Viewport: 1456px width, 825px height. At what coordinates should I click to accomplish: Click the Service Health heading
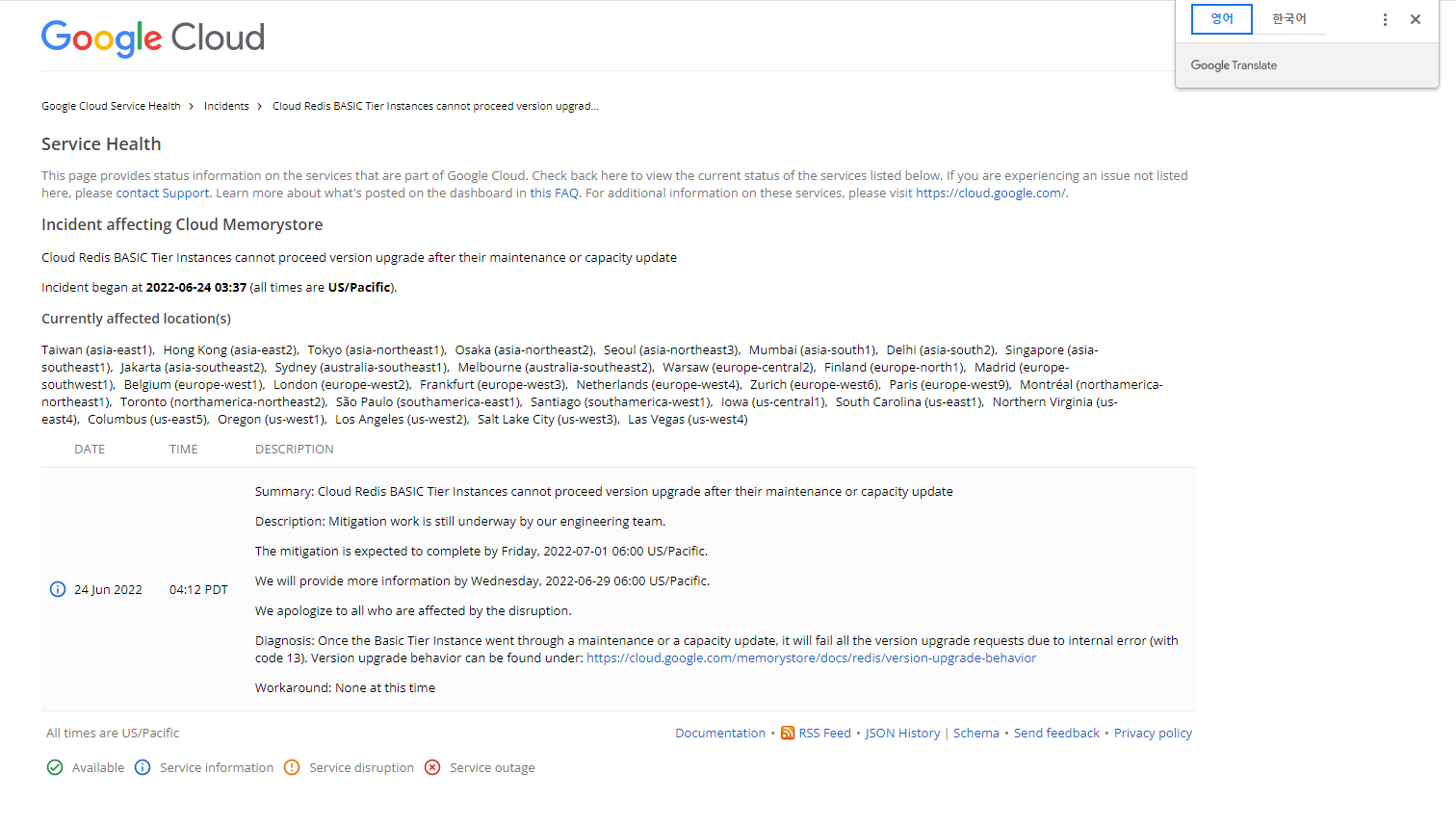(101, 144)
